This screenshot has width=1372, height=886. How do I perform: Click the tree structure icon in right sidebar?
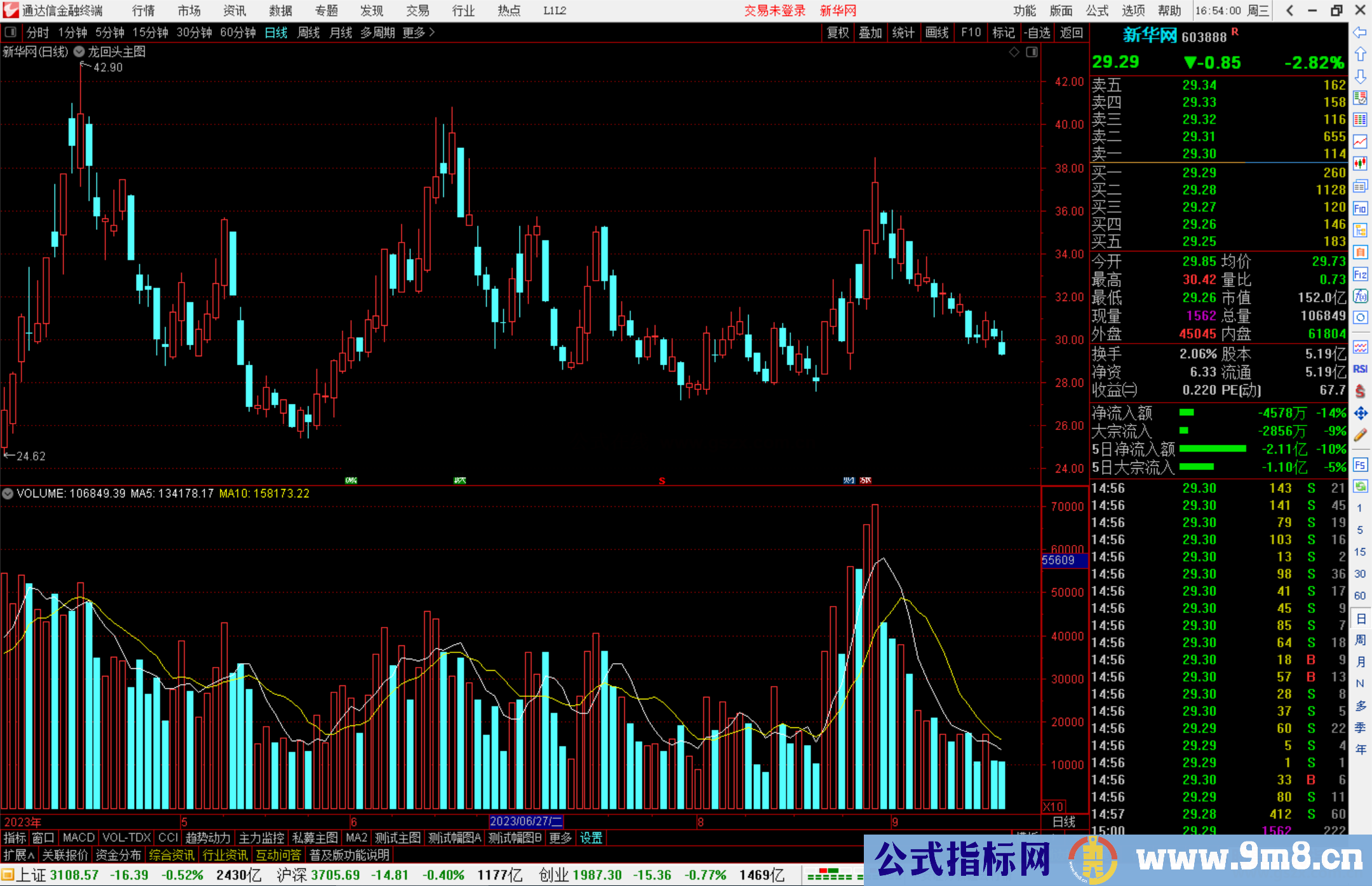[x=1360, y=230]
